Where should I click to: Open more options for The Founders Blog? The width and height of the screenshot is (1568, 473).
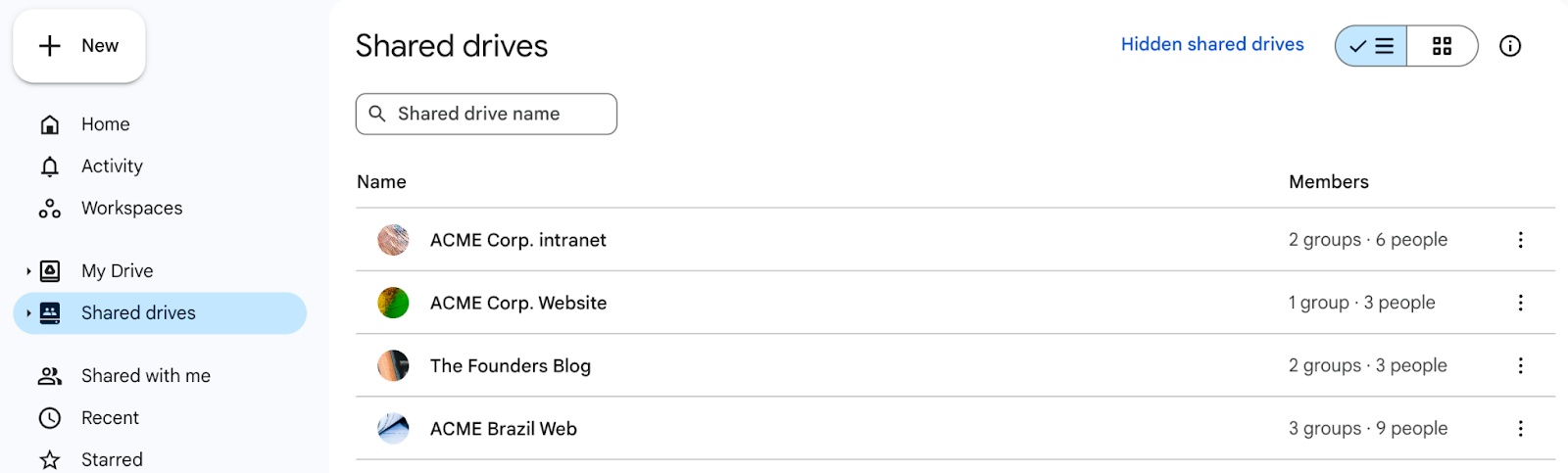click(x=1520, y=365)
